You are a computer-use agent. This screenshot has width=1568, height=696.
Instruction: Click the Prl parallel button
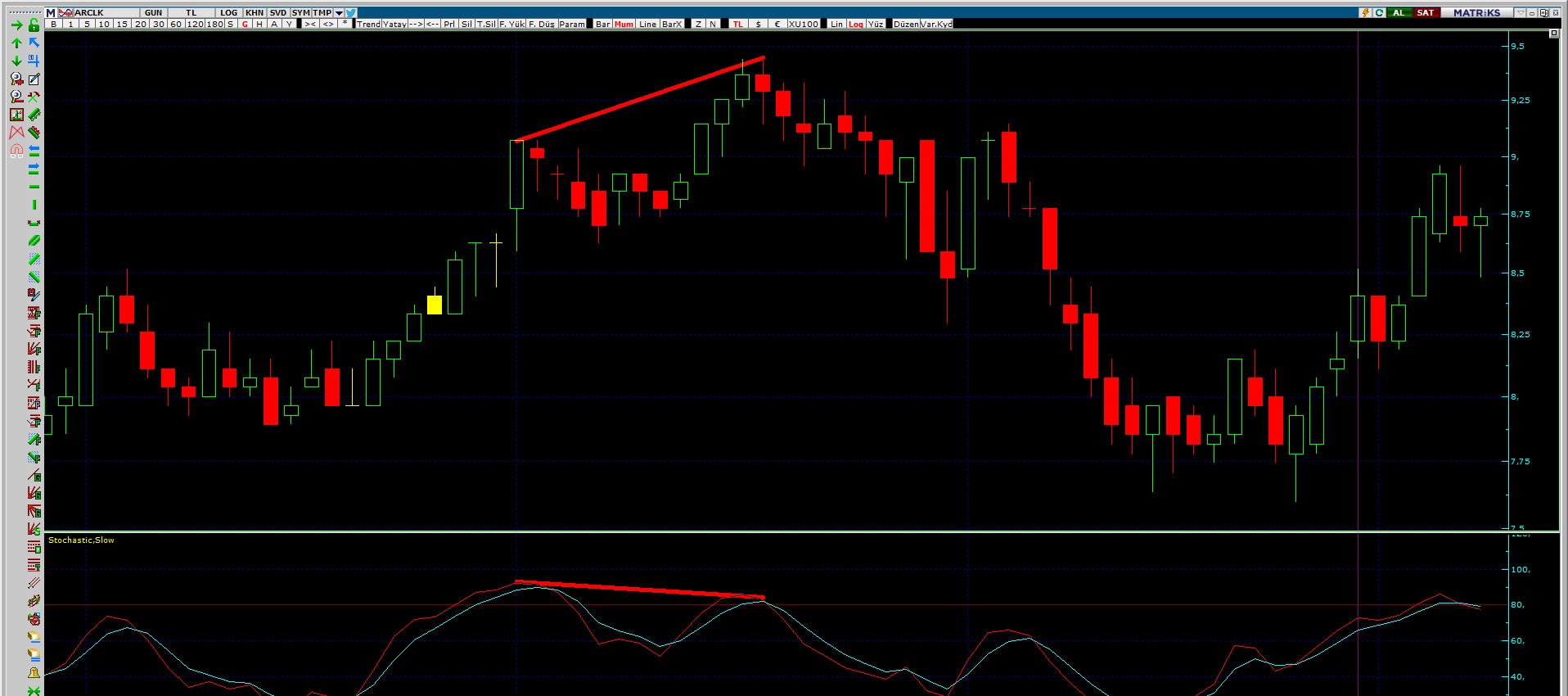(448, 24)
